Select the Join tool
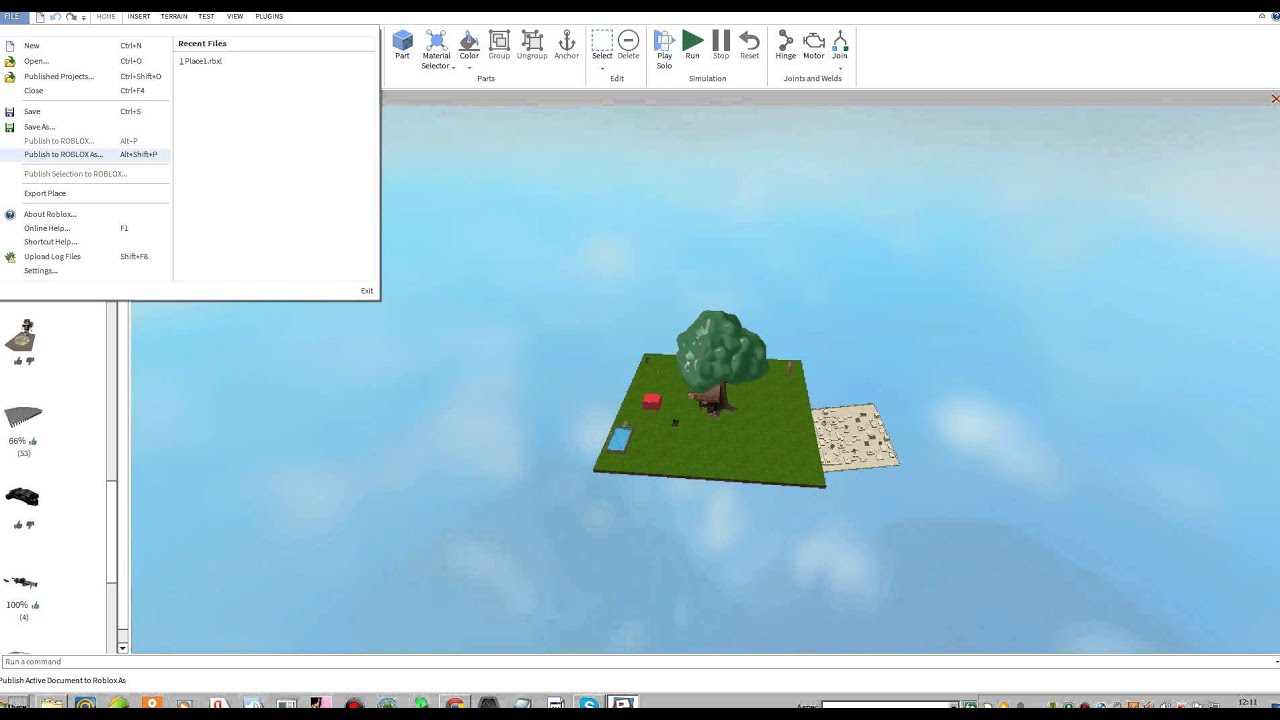This screenshot has height=720, width=1280. (840, 45)
